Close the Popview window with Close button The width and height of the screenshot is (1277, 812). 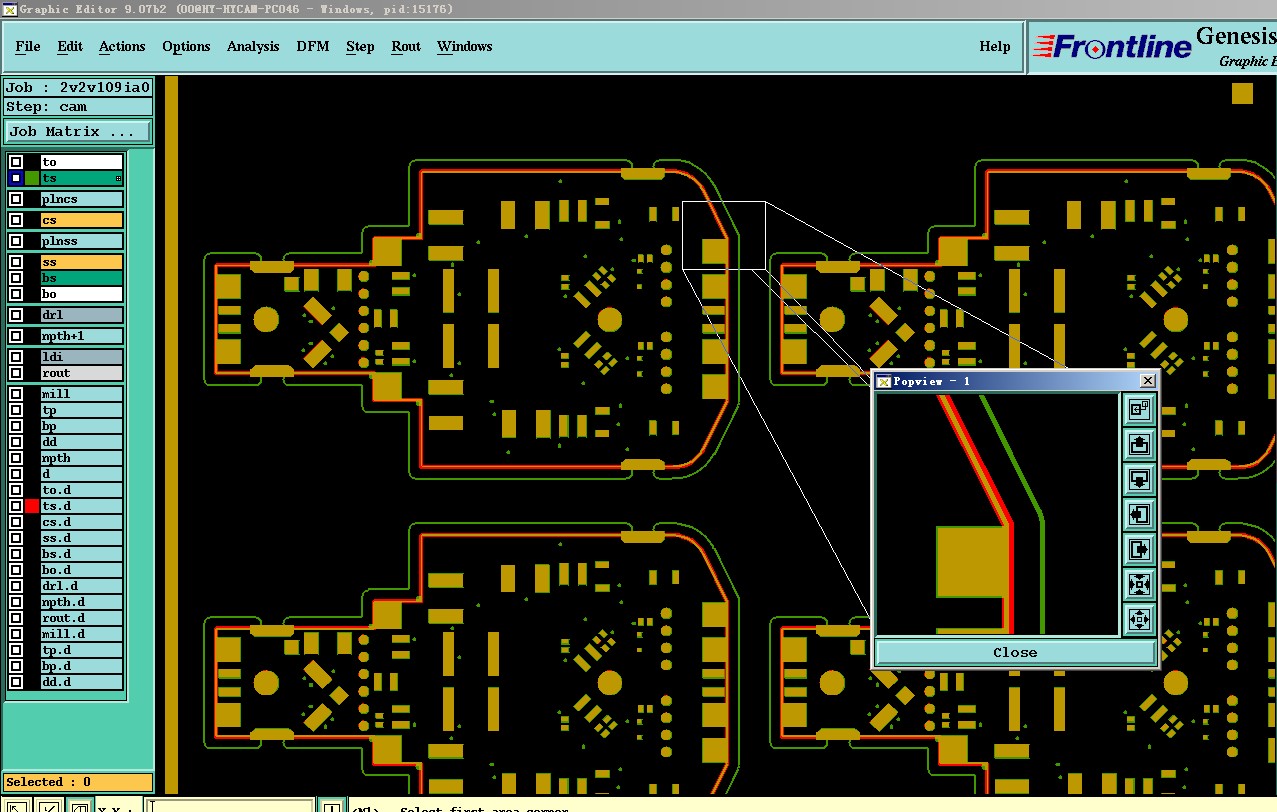(1015, 652)
